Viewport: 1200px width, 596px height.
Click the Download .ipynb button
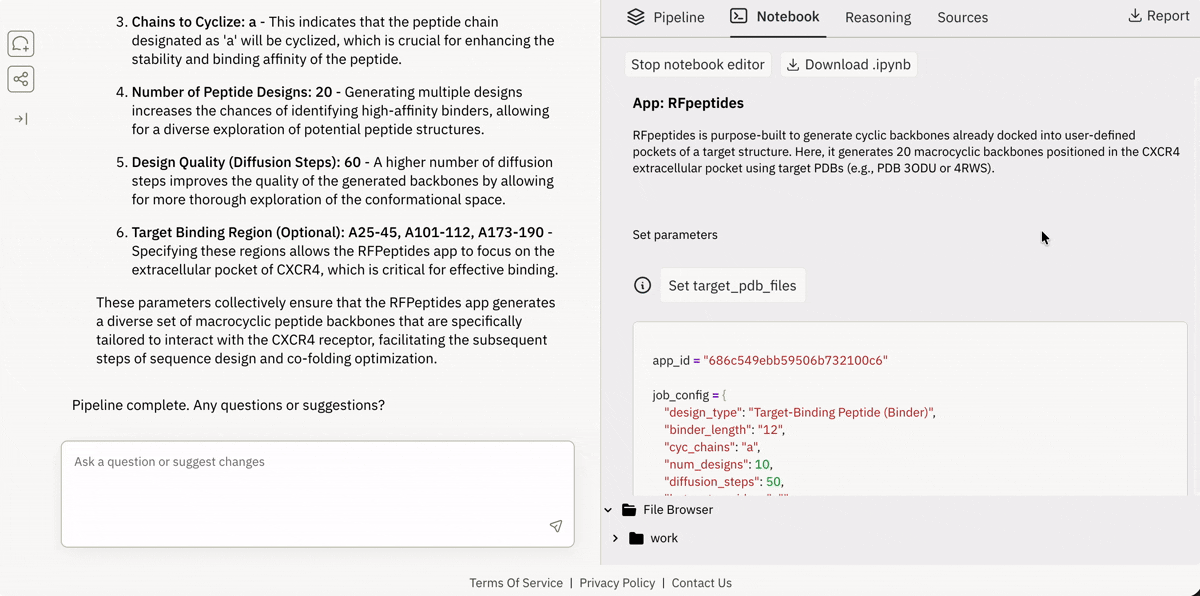point(848,64)
